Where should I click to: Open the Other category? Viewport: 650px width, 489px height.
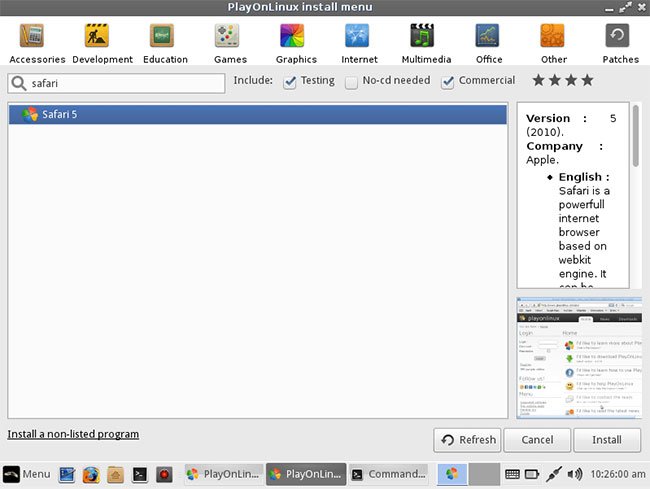[x=553, y=44]
